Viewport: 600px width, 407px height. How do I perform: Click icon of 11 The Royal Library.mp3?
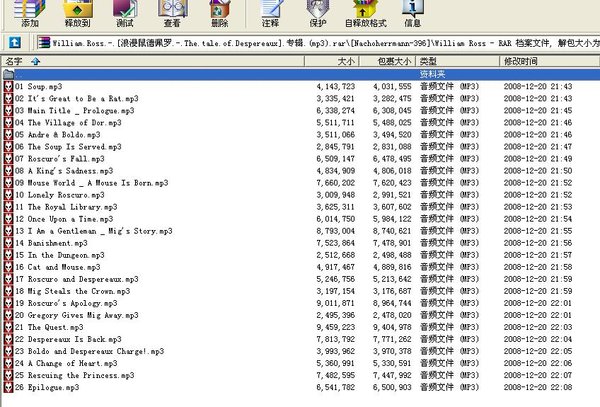click(8, 207)
